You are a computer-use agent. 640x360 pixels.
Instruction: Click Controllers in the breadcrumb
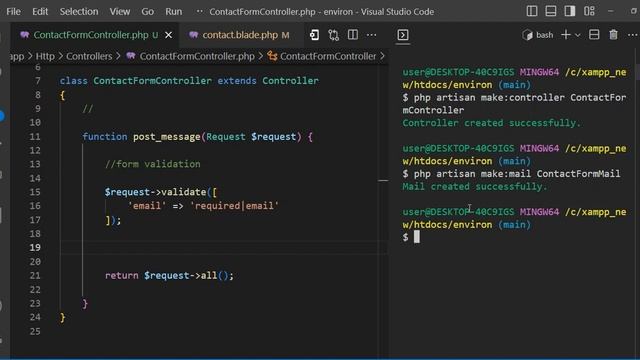(89, 56)
